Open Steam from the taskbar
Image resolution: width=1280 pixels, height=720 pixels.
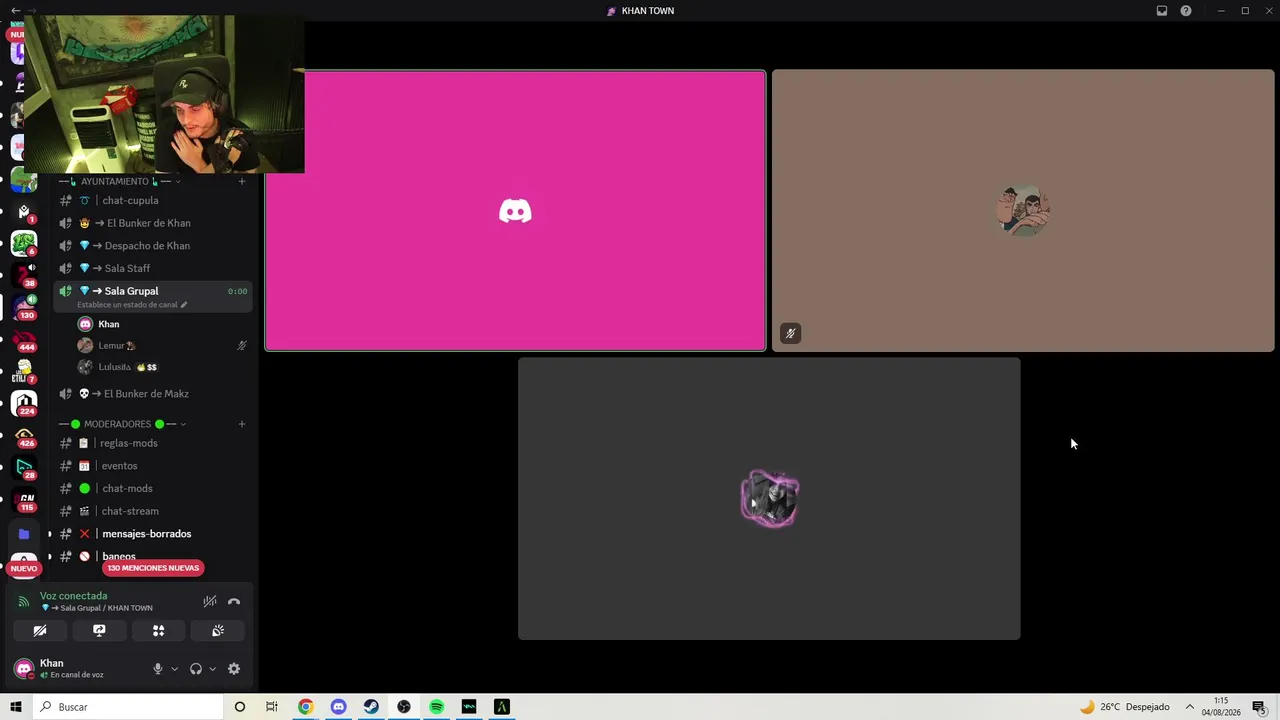pyautogui.click(x=371, y=707)
